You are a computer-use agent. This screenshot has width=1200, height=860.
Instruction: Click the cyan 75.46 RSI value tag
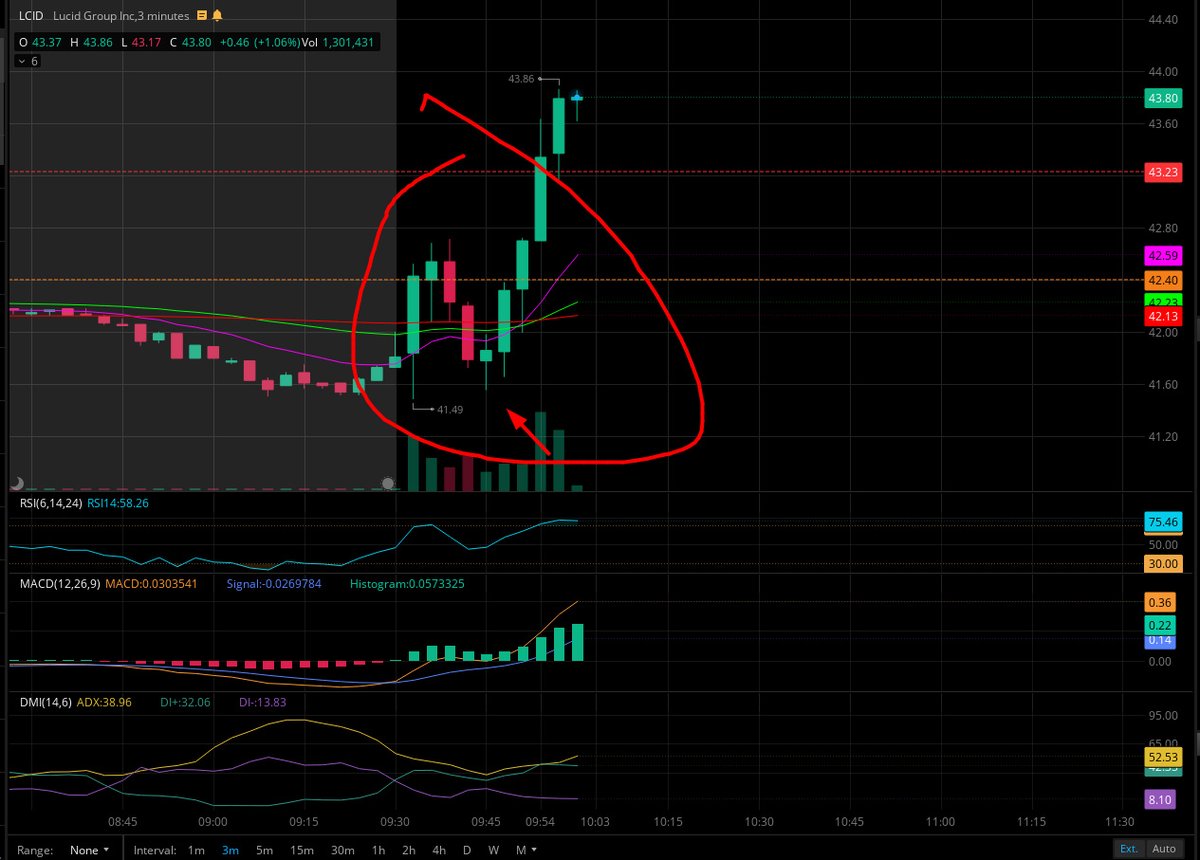coord(1163,522)
